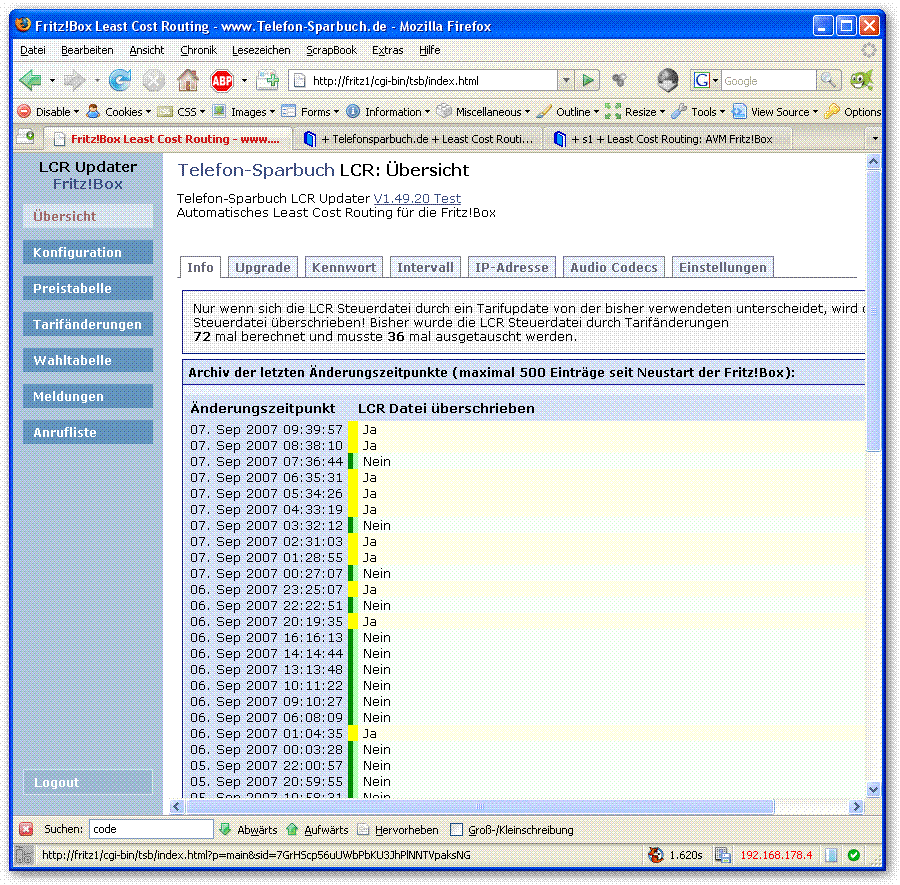Click the Google G search engine icon
Viewport: 900px width, 885px height.
(701, 80)
